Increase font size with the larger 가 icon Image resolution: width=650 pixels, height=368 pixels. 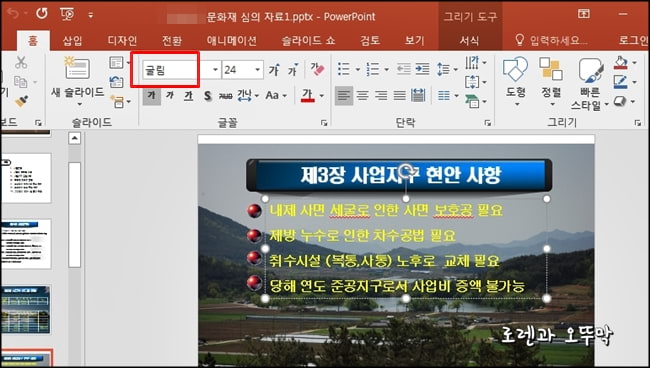point(274,70)
